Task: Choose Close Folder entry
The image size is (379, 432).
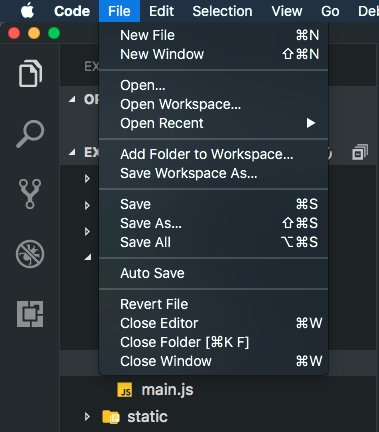Action: tap(214, 342)
